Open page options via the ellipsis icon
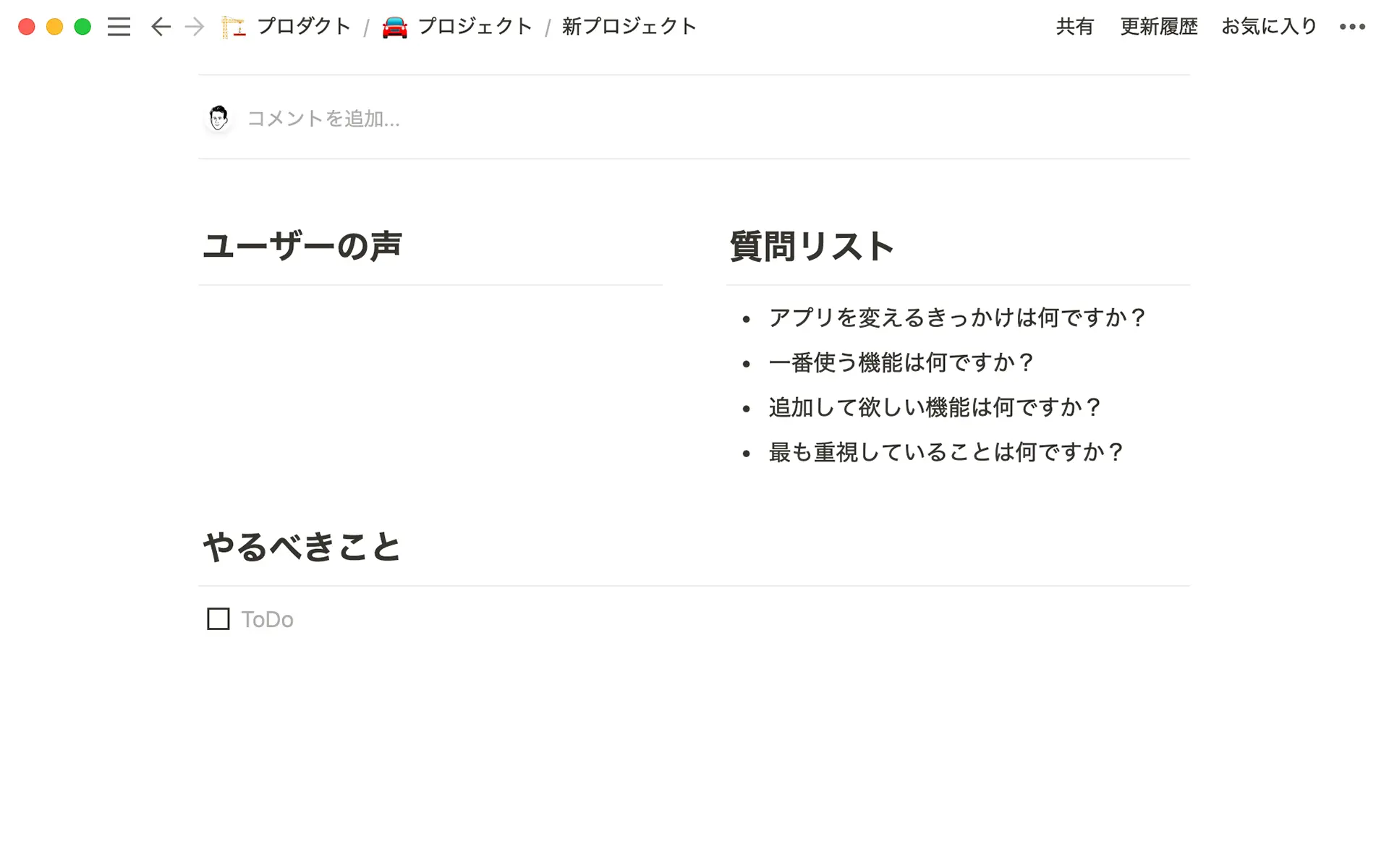This screenshot has height=868, width=1389. (x=1351, y=27)
